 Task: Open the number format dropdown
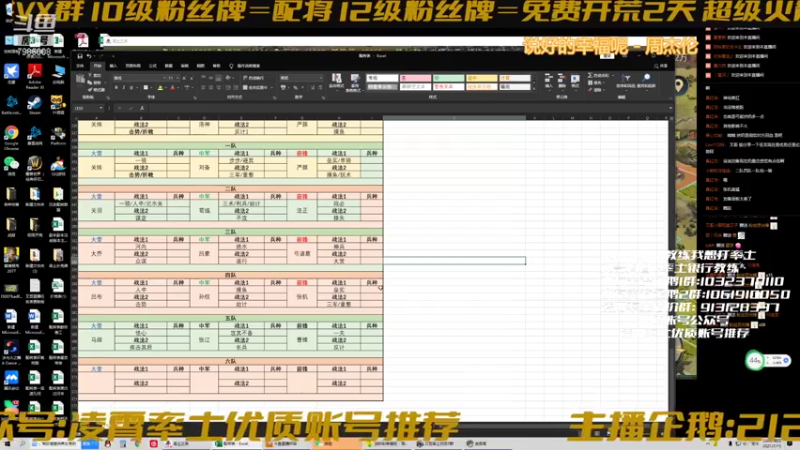pyautogui.click(x=320, y=78)
